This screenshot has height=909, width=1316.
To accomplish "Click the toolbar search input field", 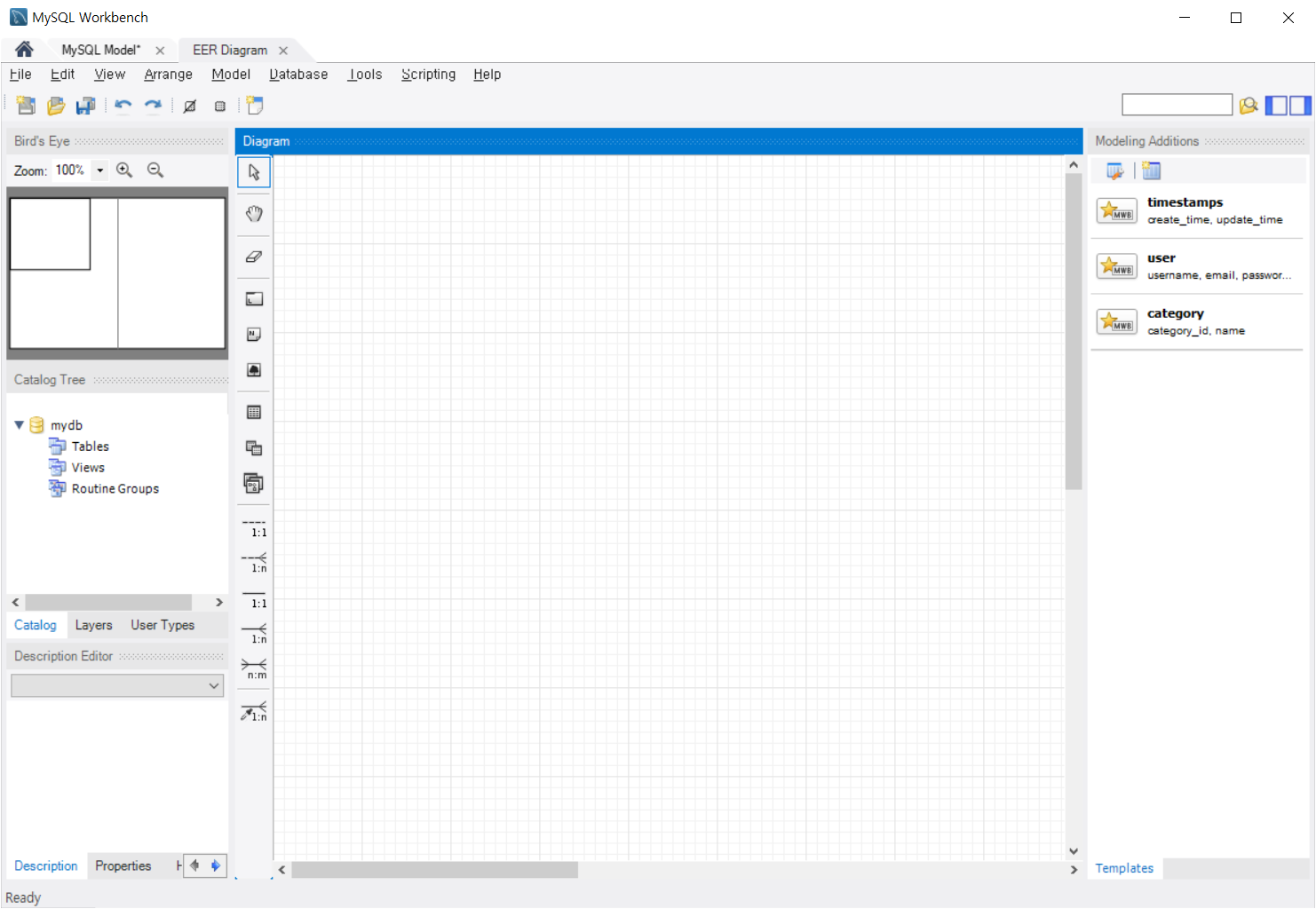I will click(1177, 105).
